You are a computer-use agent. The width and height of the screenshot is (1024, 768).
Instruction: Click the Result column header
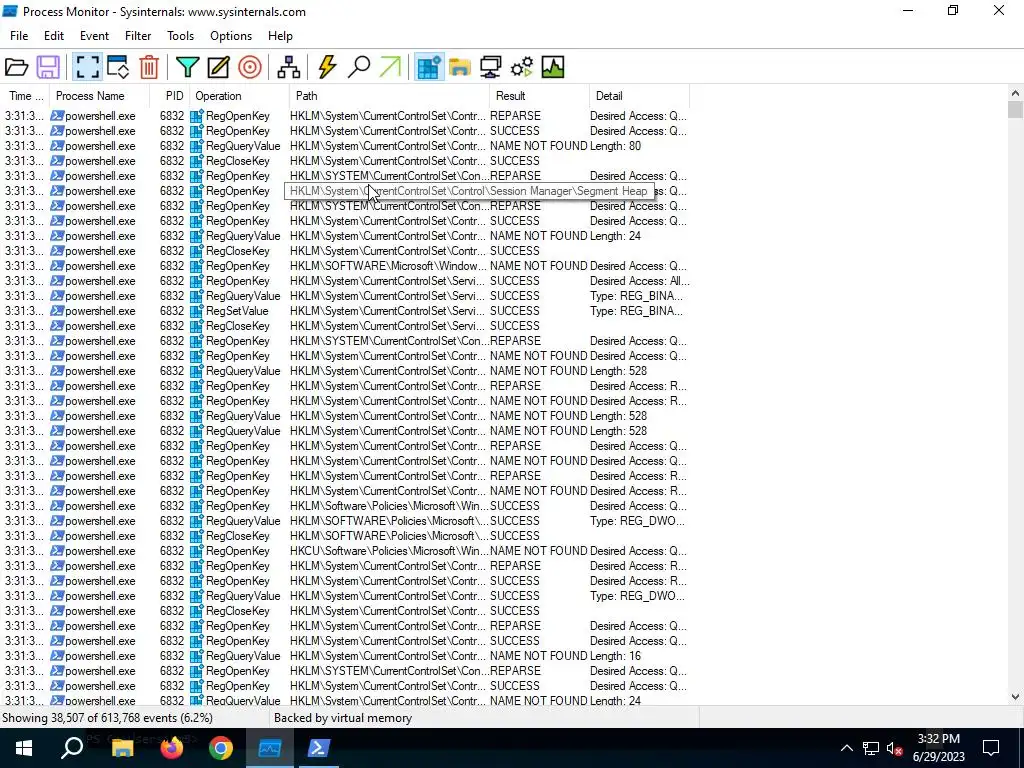point(539,96)
